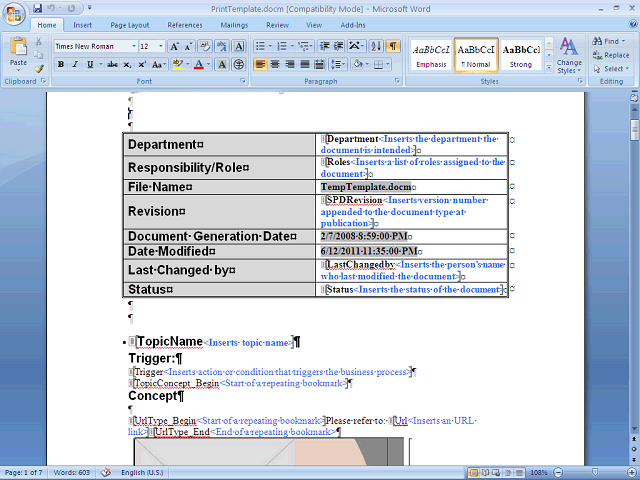Save the document from Quick Access toolbar
Image resolution: width=640 pixels, height=480 pixels.
pyautogui.click(x=38, y=8)
